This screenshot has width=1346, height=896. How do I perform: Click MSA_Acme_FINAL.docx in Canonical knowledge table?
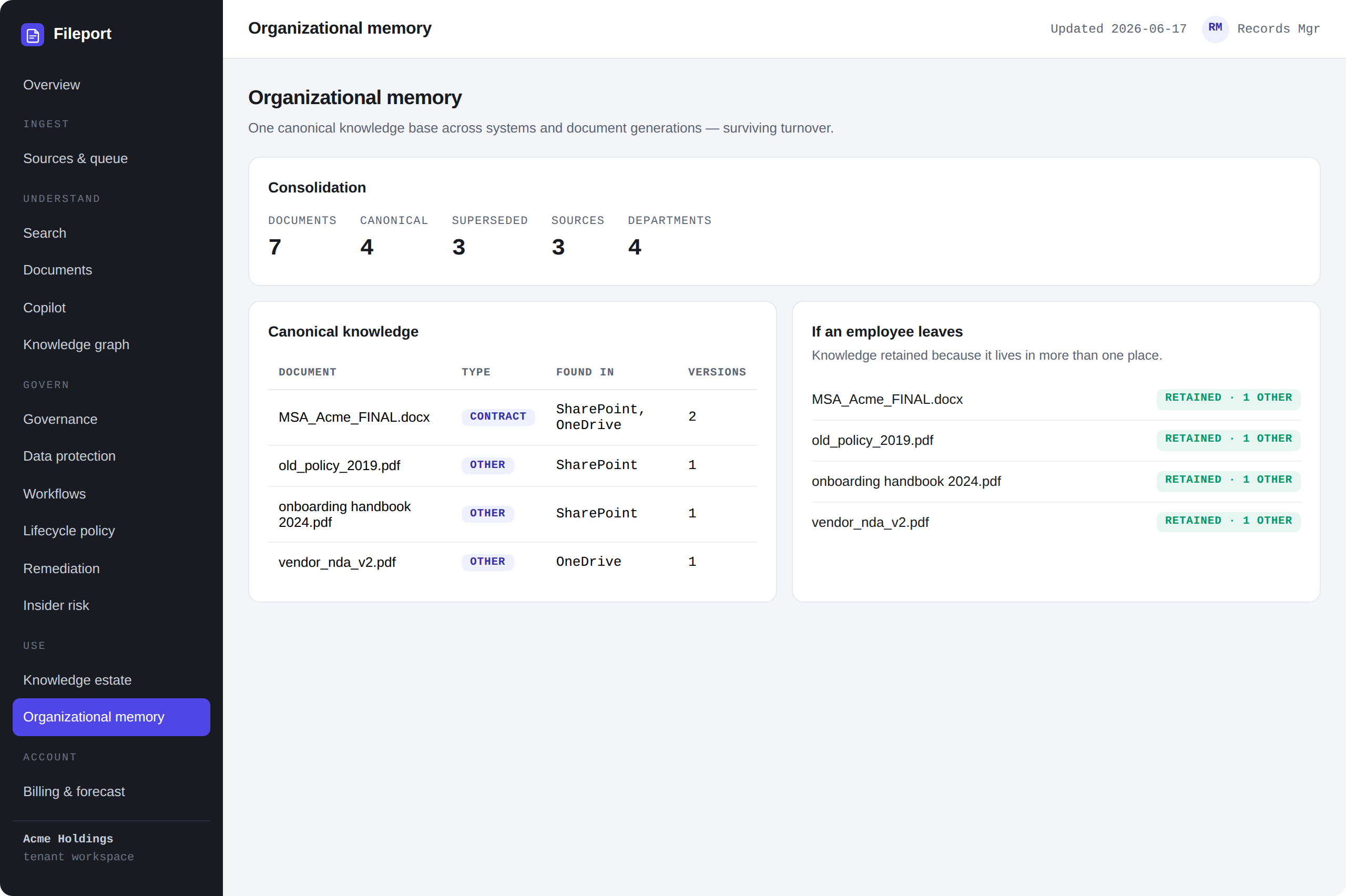pyautogui.click(x=354, y=417)
